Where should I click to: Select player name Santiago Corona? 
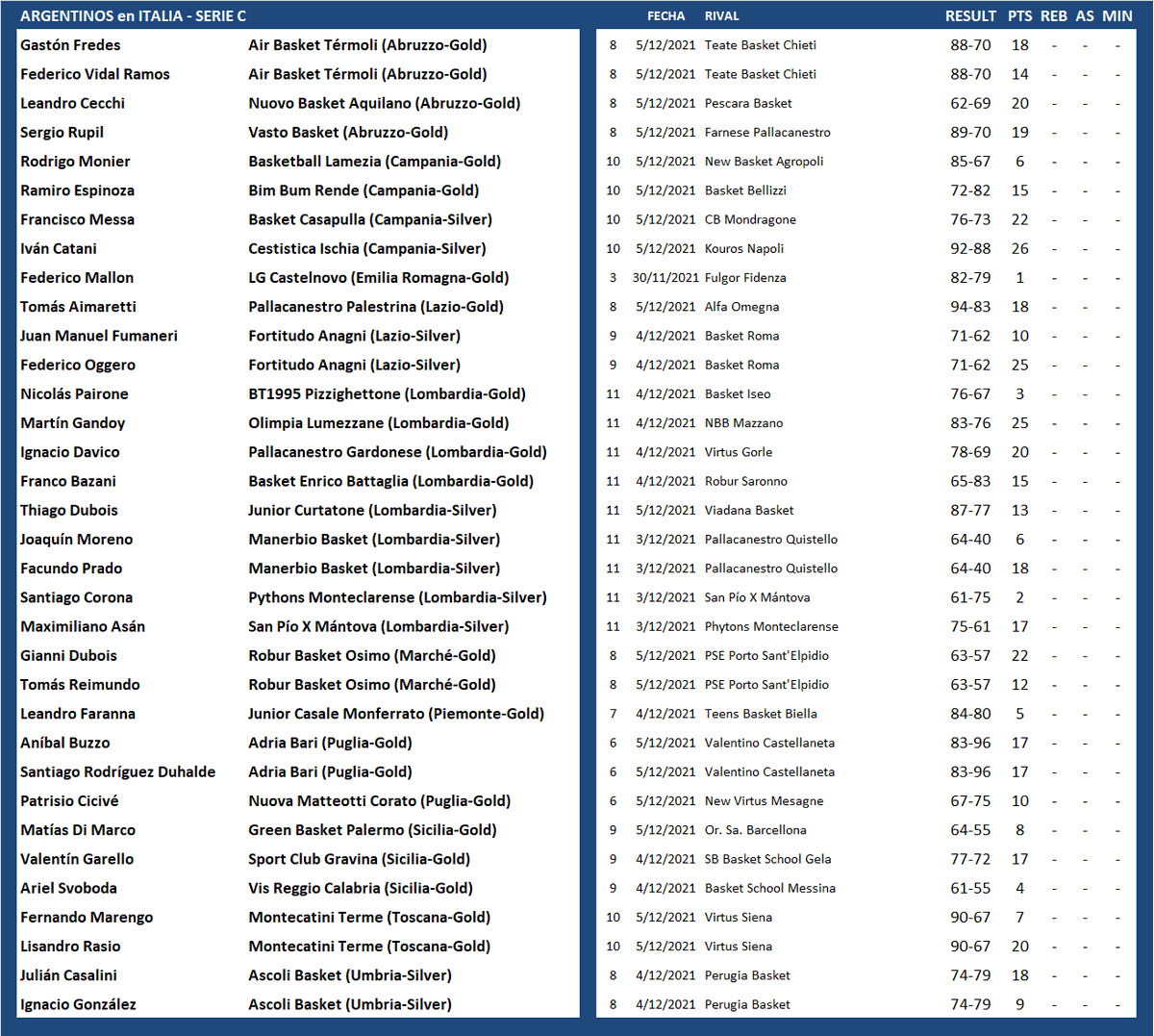coord(76,597)
